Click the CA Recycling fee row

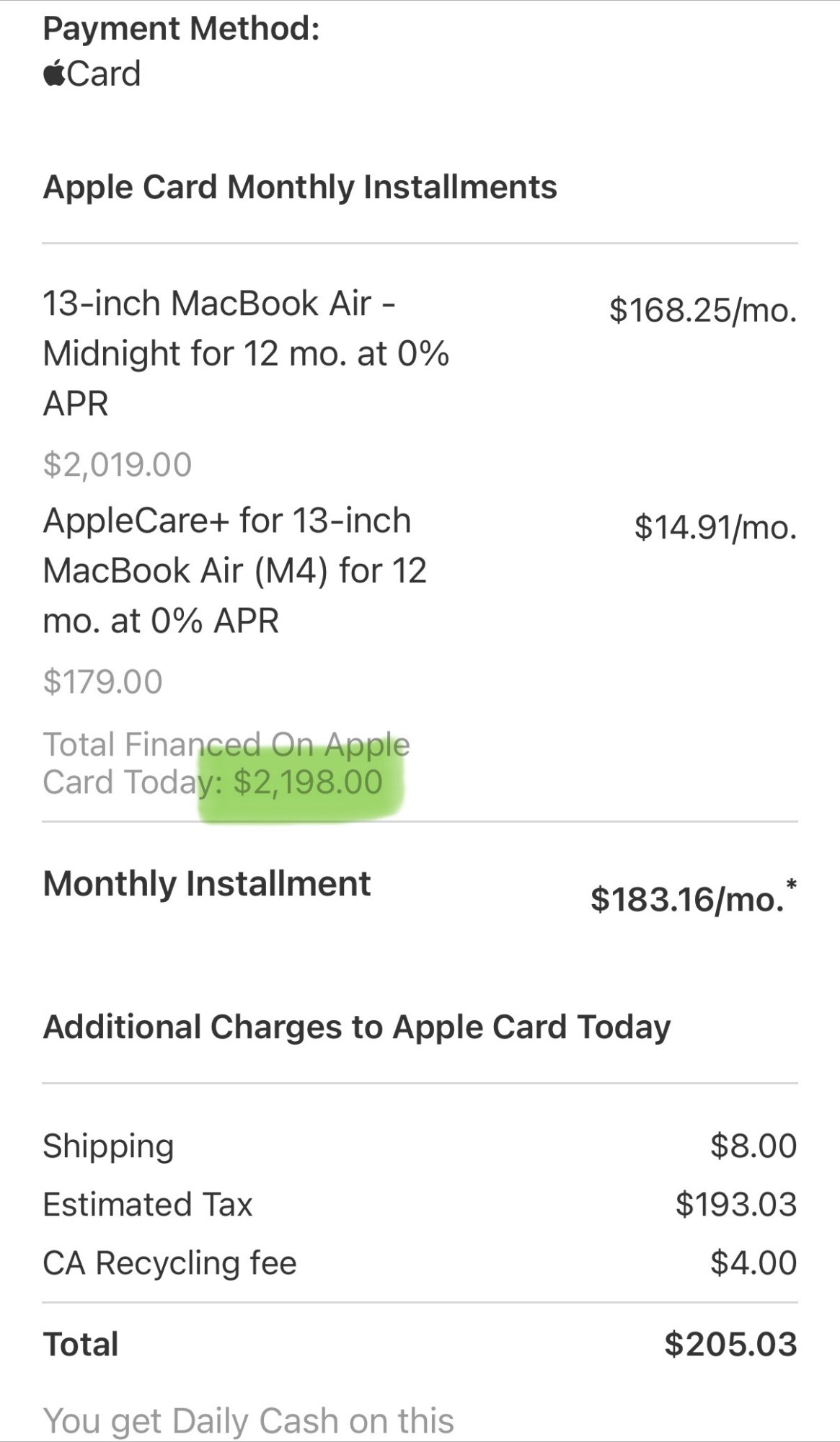pyautogui.click(x=420, y=1262)
